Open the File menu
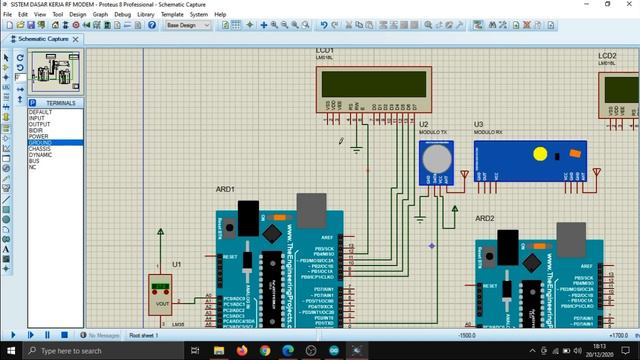 [x=7, y=14]
